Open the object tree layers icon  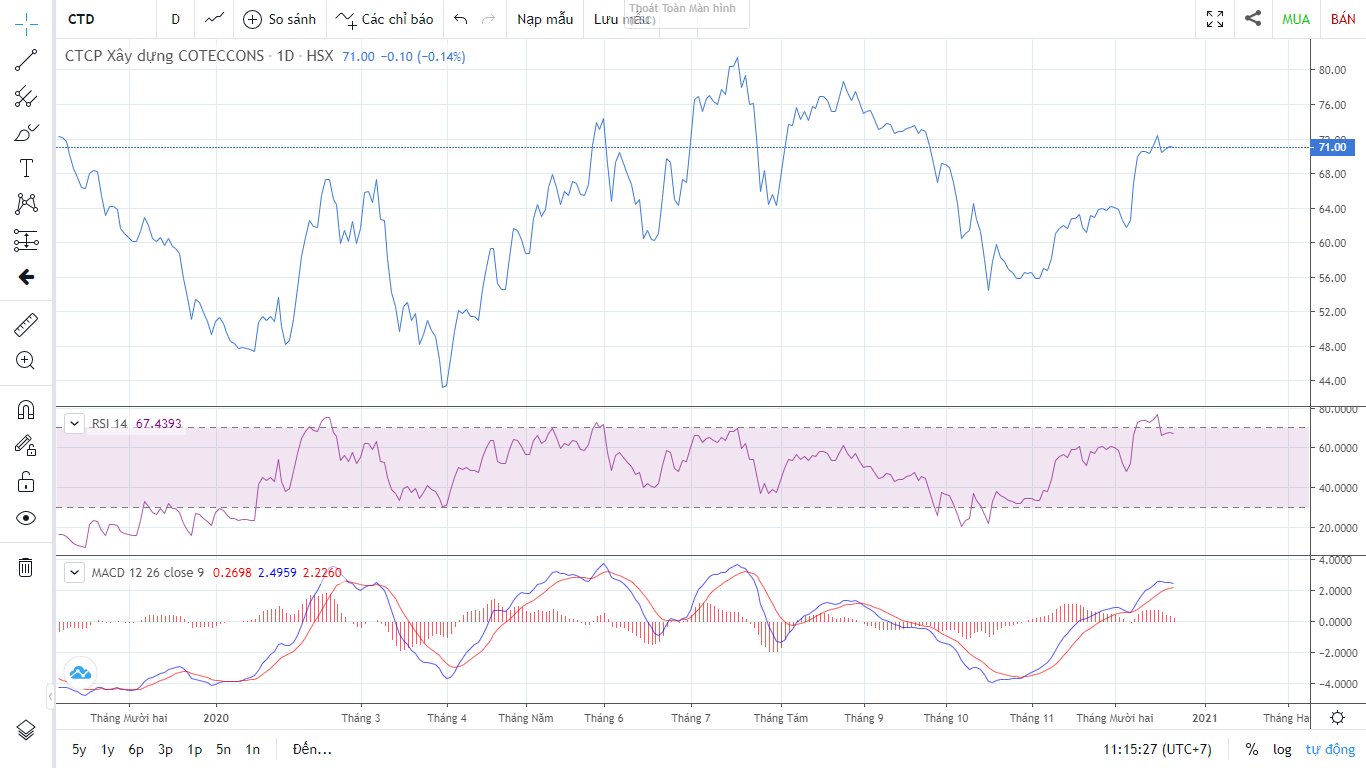point(26,729)
